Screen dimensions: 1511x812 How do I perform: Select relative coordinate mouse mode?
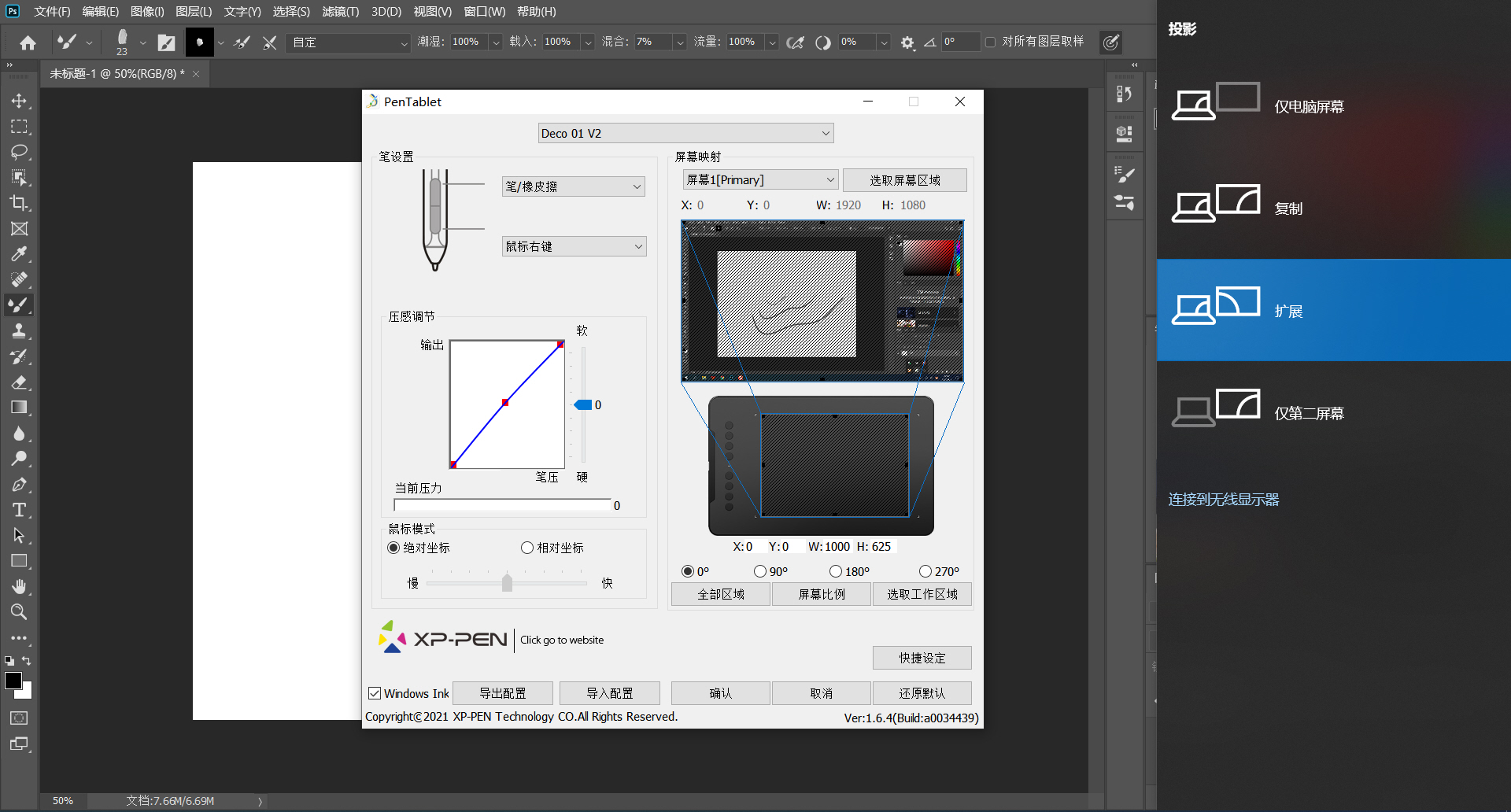(x=527, y=548)
